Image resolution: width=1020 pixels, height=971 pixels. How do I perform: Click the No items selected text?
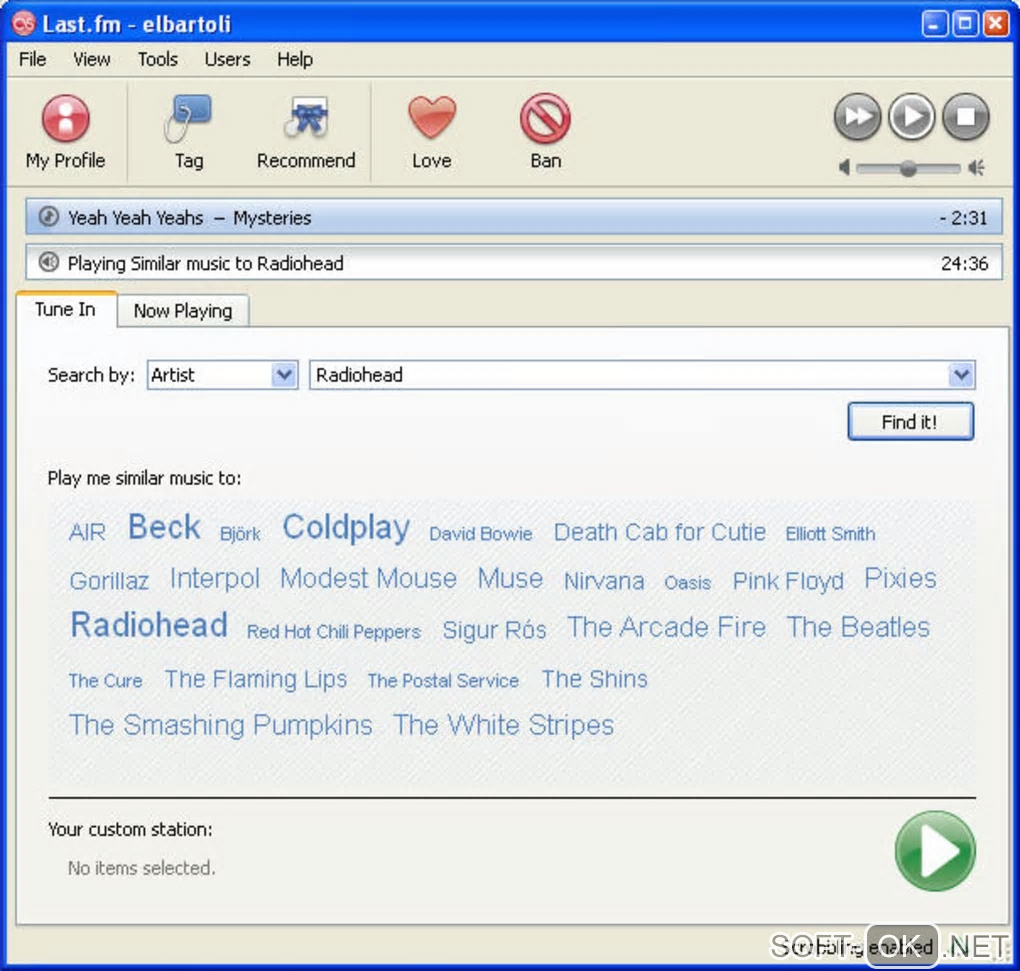point(141,868)
